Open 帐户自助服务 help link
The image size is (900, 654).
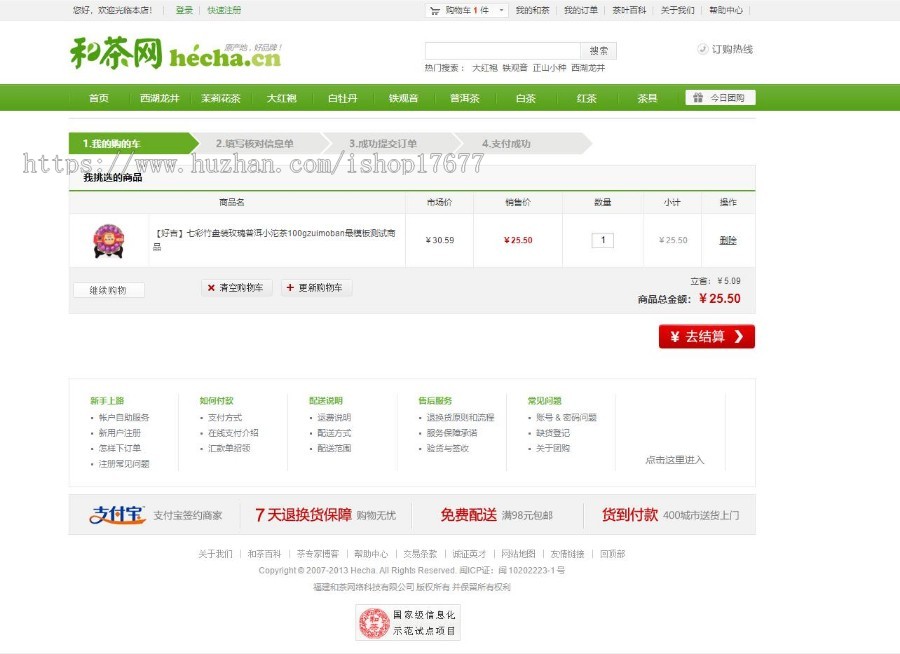[x=124, y=417]
